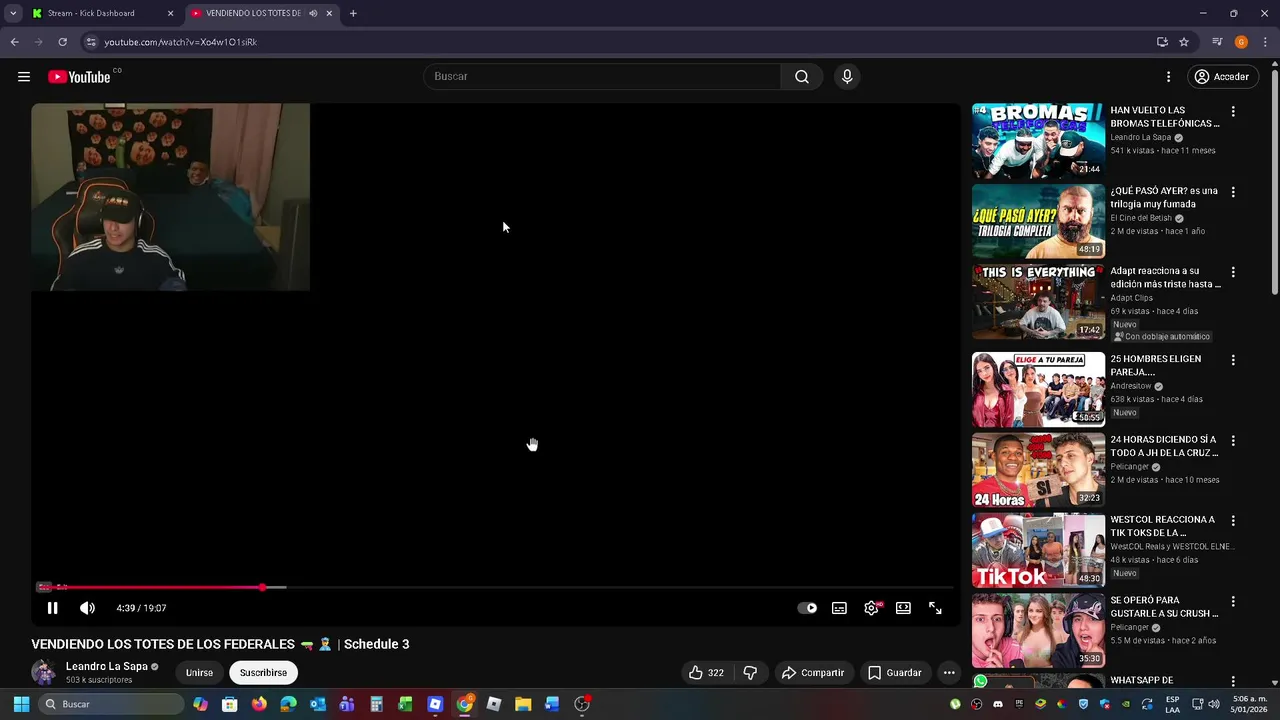Open options for HAN VUELTO LAS BROMAS video

point(1233,112)
